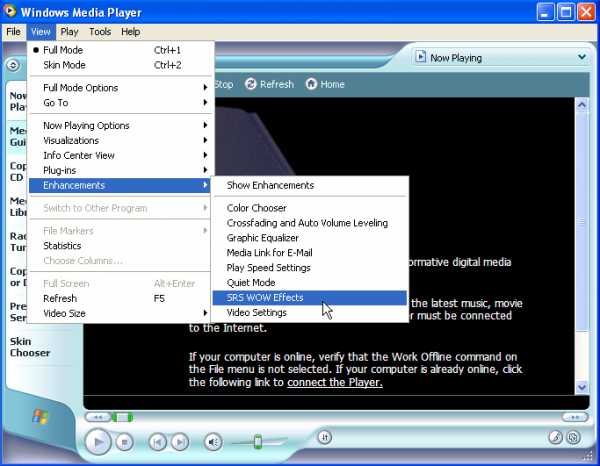Screen dimensions: 600x466
Task: Click the vertical scrollbar thumb
Action: pyautogui.click(x=582, y=222)
